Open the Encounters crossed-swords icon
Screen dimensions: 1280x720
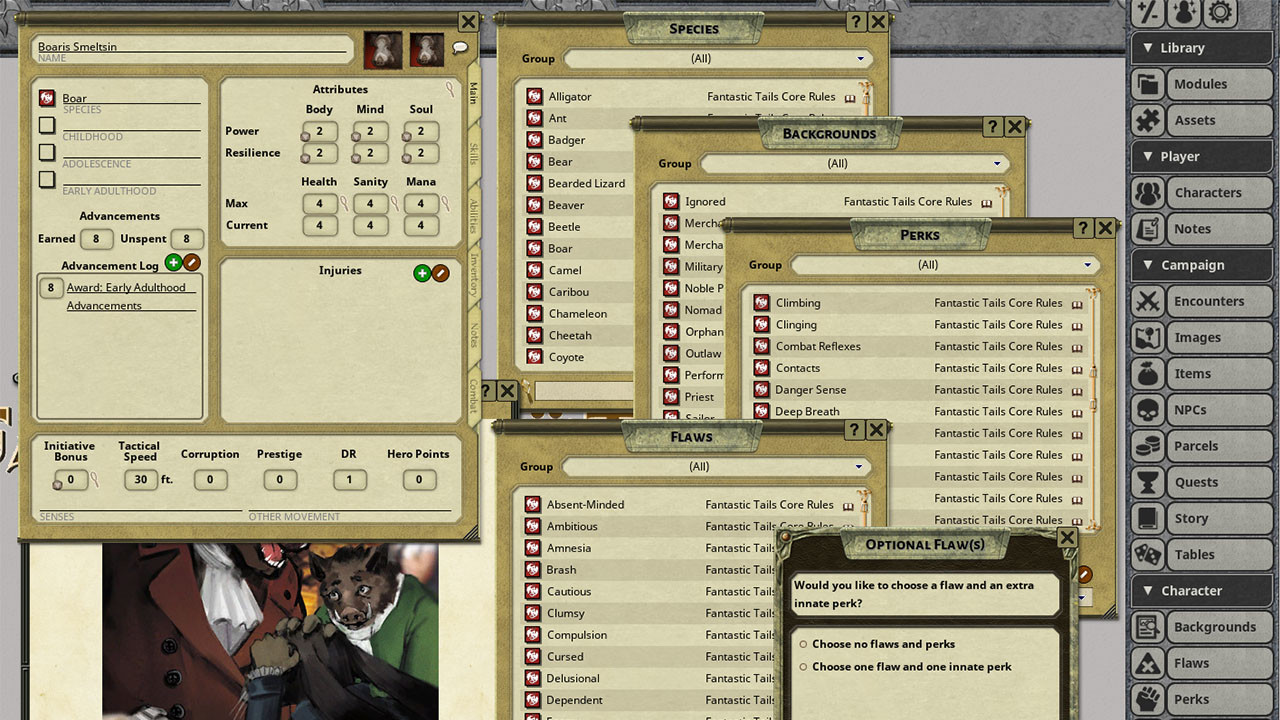coord(1150,301)
